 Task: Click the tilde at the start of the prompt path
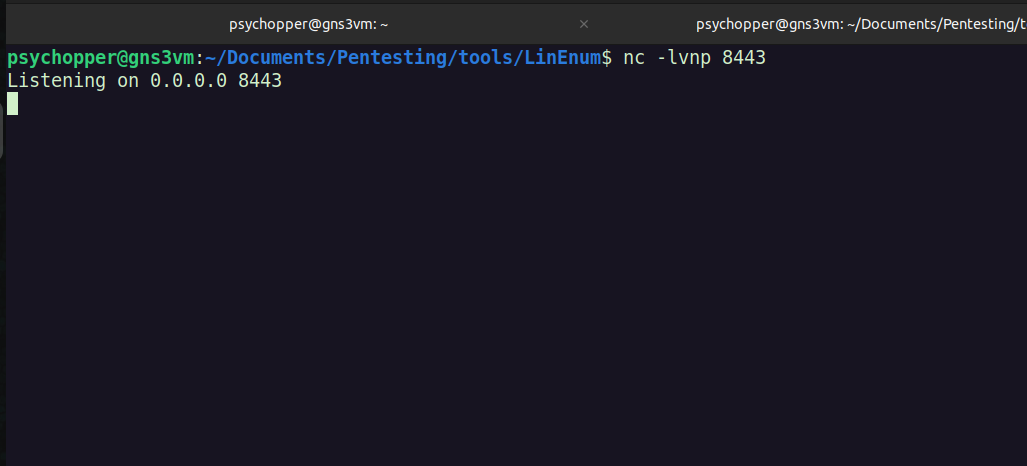pos(210,58)
